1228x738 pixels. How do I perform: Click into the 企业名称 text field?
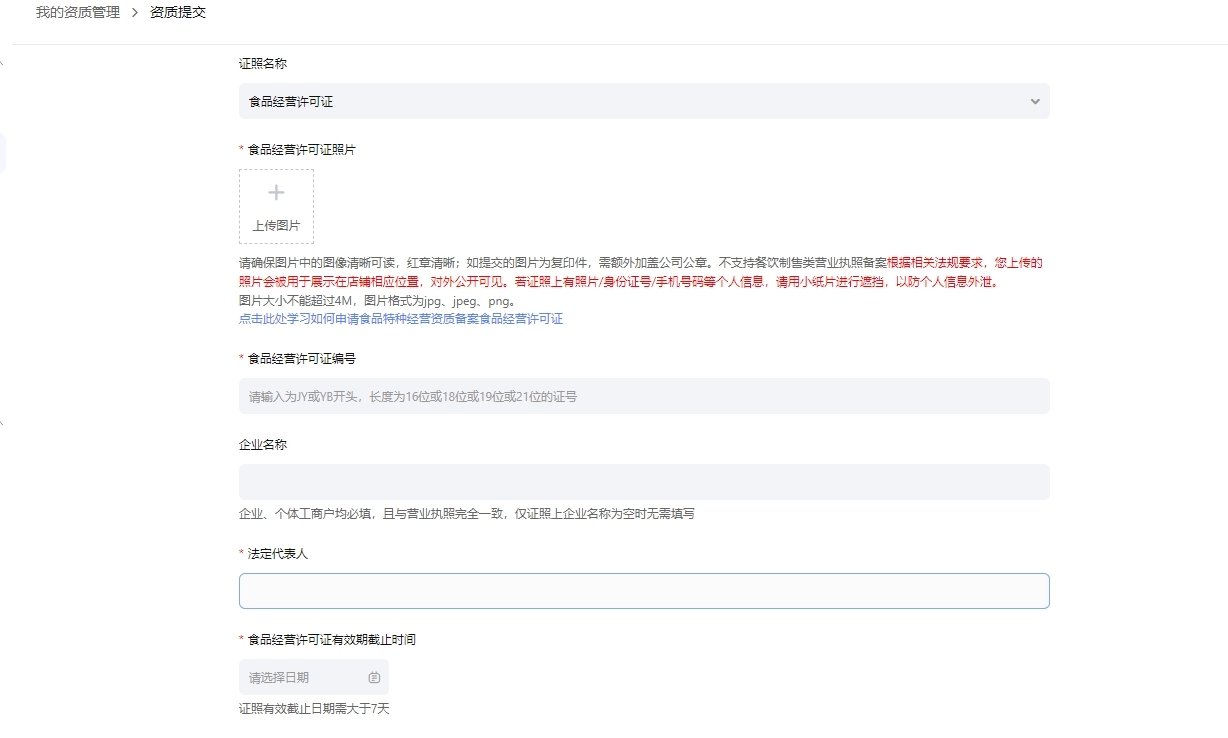point(643,482)
